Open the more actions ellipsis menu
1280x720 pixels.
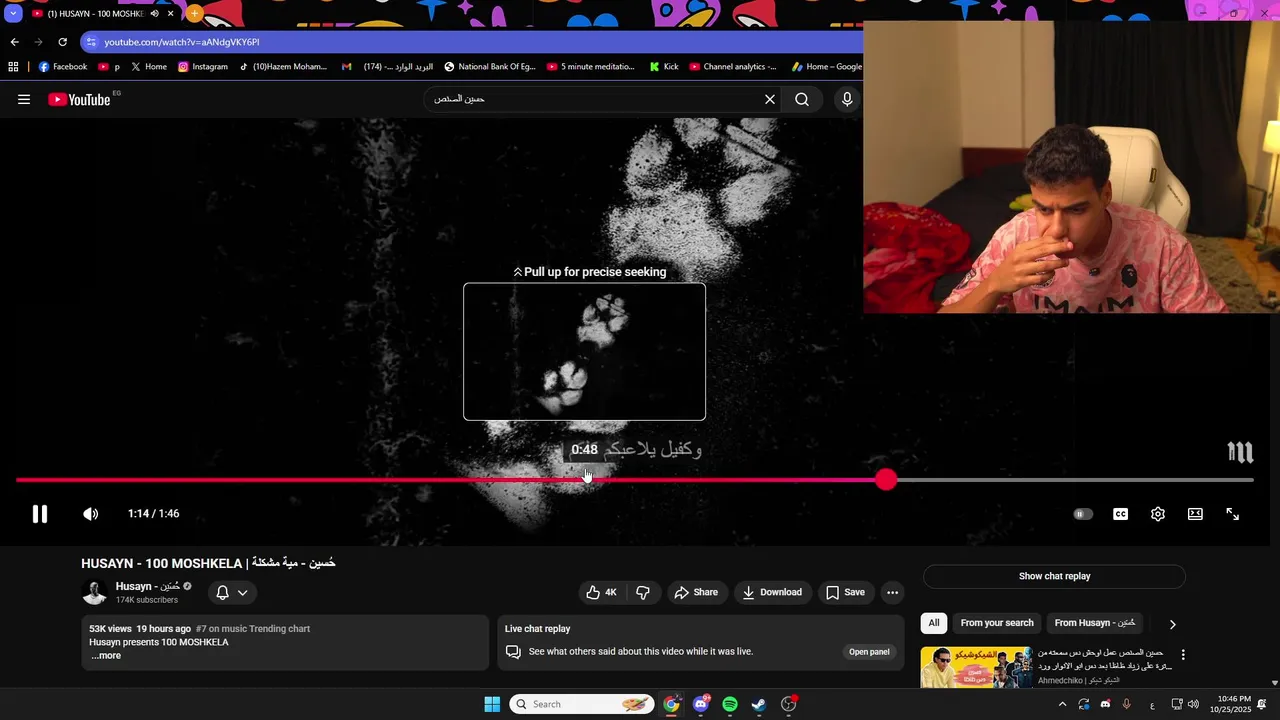click(893, 592)
